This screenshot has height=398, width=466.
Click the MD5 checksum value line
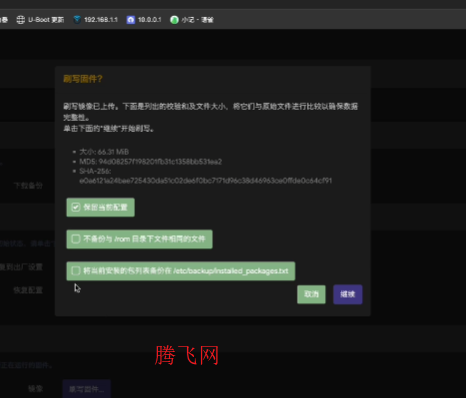150,162
